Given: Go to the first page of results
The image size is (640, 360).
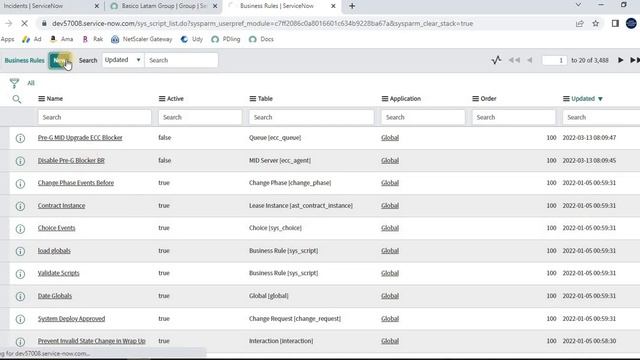Looking at the screenshot, I should tap(514, 60).
